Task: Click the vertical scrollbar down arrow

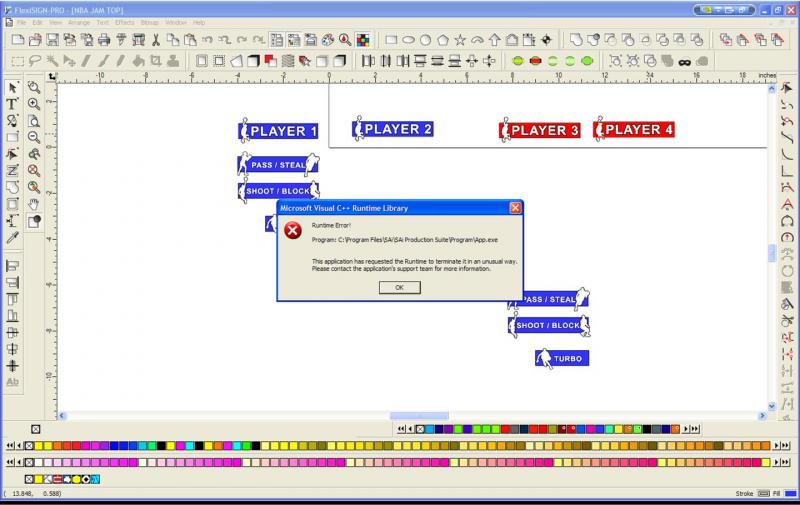Action: [x=771, y=406]
